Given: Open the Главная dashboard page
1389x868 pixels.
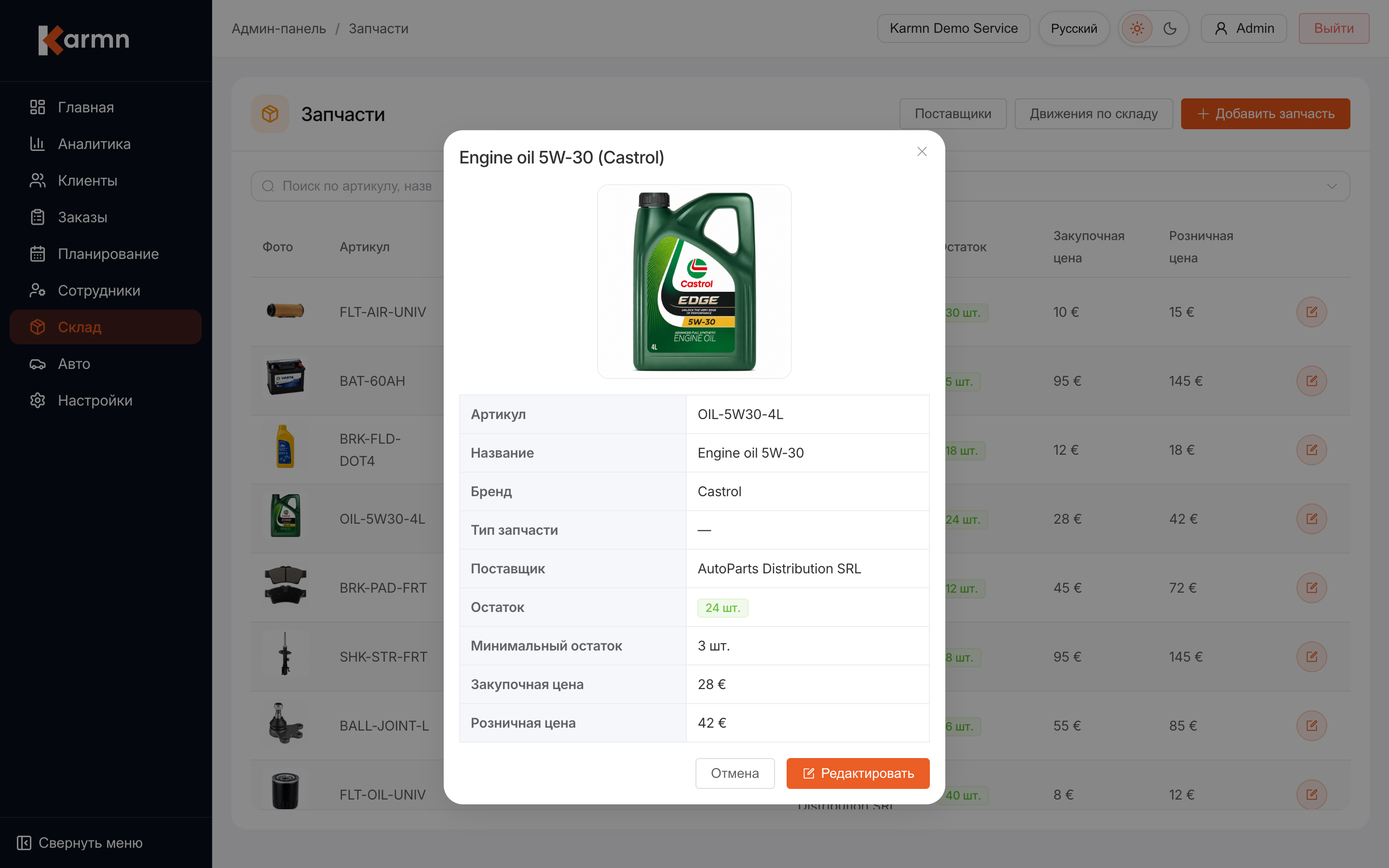Looking at the screenshot, I should click(106, 108).
